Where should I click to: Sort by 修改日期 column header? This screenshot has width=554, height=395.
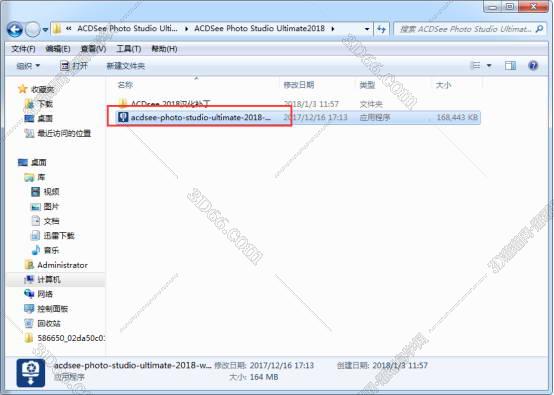299,85
